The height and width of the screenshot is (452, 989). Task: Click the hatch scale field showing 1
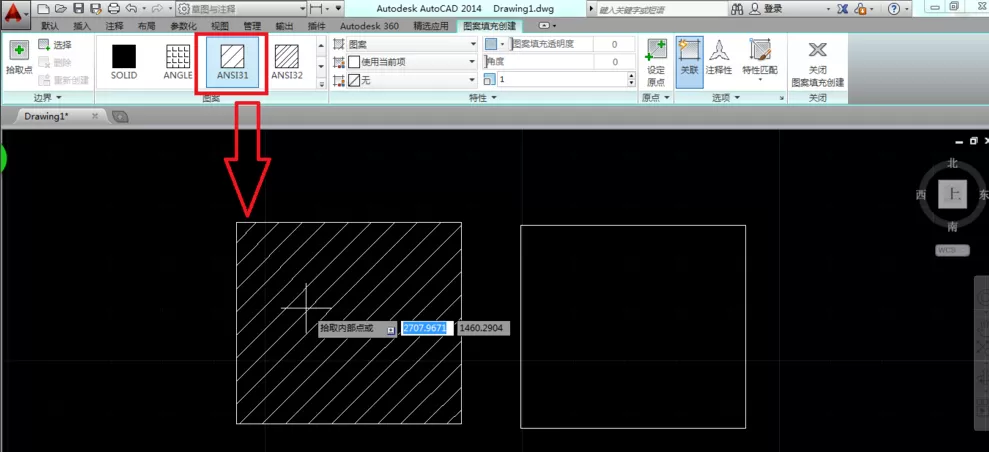click(x=561, y=79)
